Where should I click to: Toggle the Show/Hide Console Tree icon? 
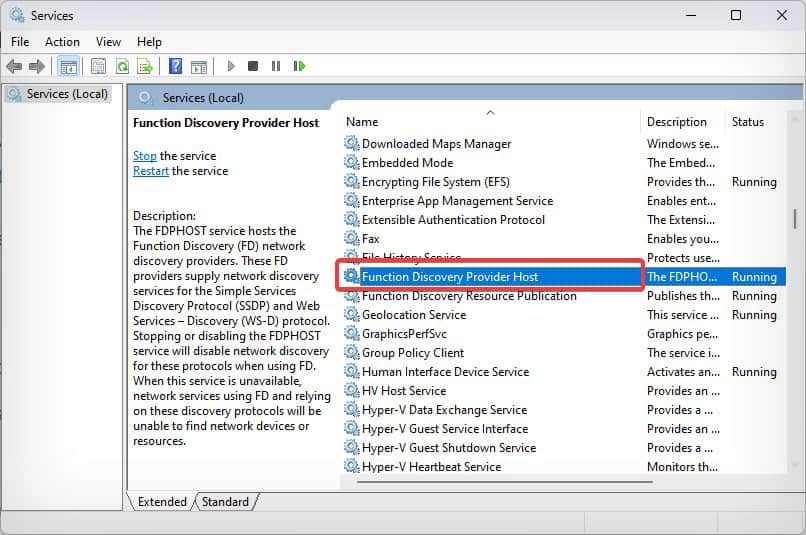(x=68, y=66)
